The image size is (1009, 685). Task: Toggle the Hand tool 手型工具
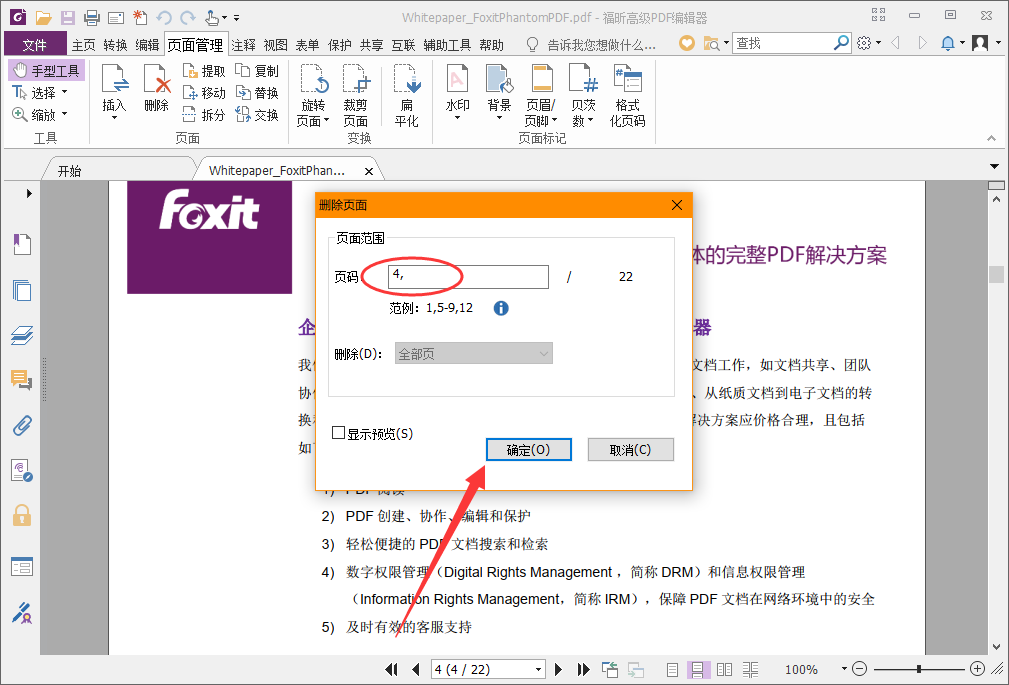[46, 70]
